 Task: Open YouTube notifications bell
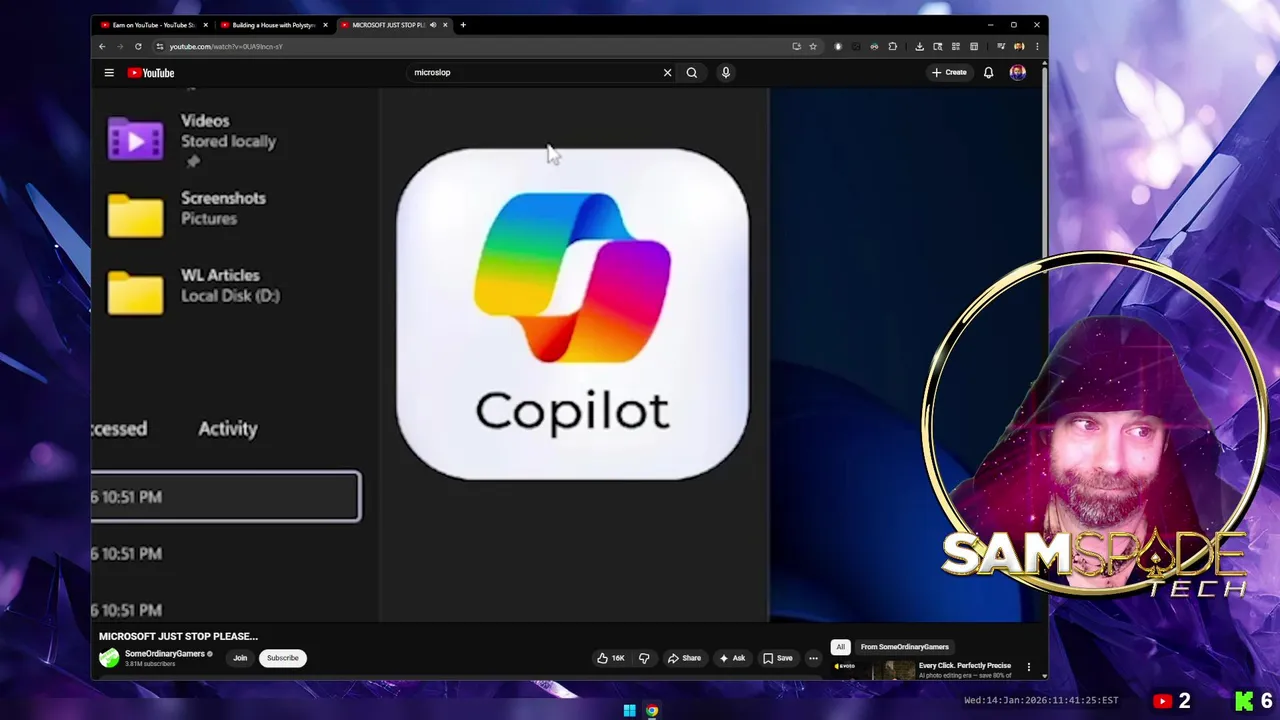click(x=988, y=72)
